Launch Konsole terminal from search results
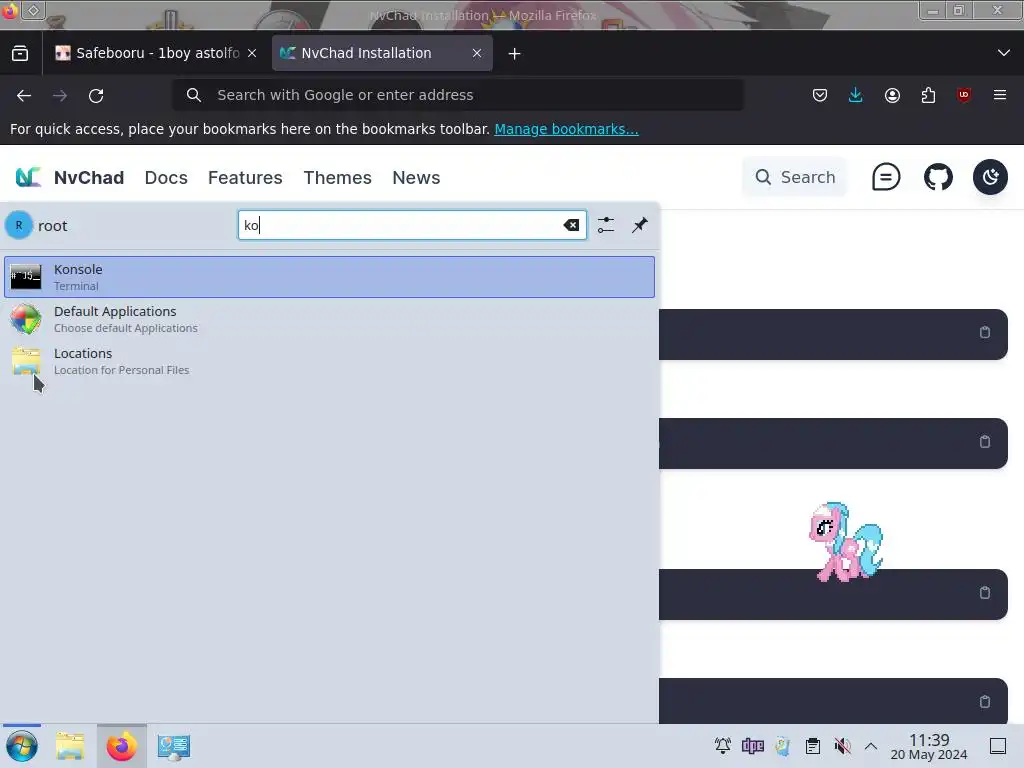This screenshot has height=768, width=1024. pyautogui.click(x=329, y=277)
